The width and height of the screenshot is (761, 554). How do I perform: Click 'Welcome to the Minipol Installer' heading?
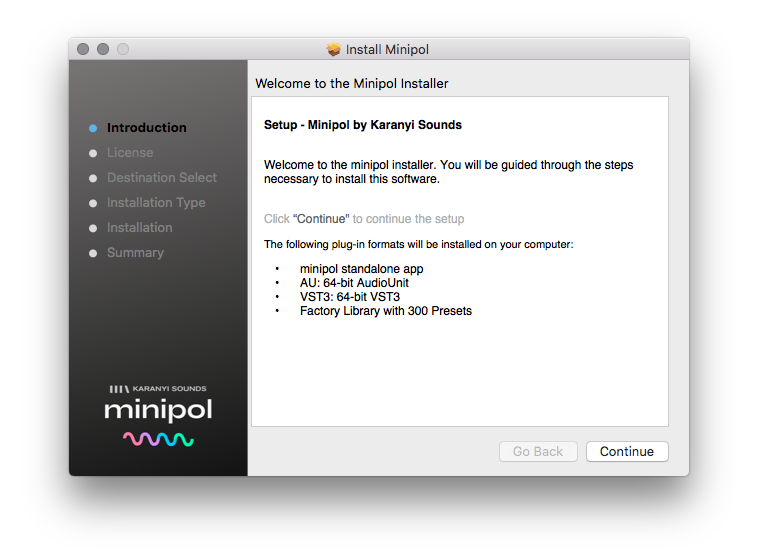tap(352, 84)
